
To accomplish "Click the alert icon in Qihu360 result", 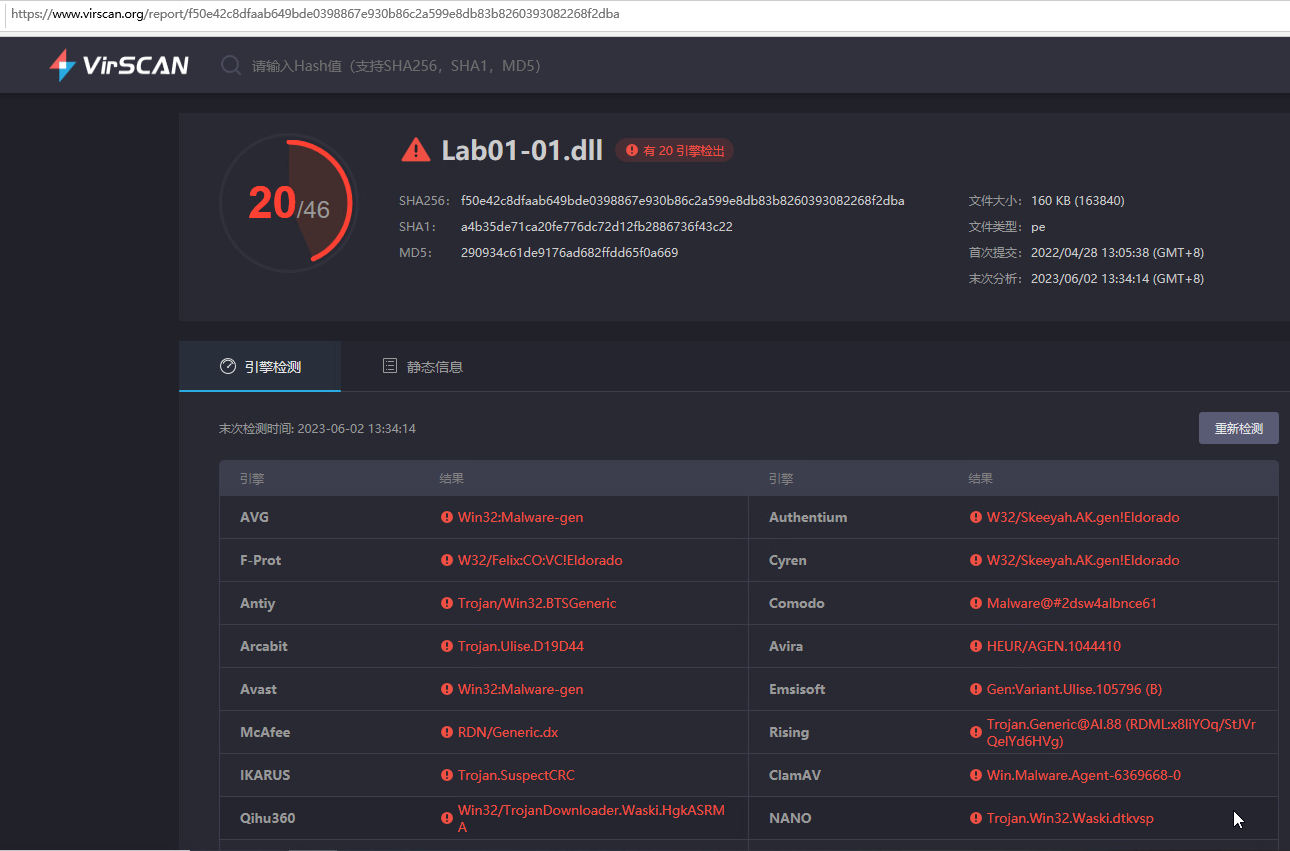I will (447, 819).
